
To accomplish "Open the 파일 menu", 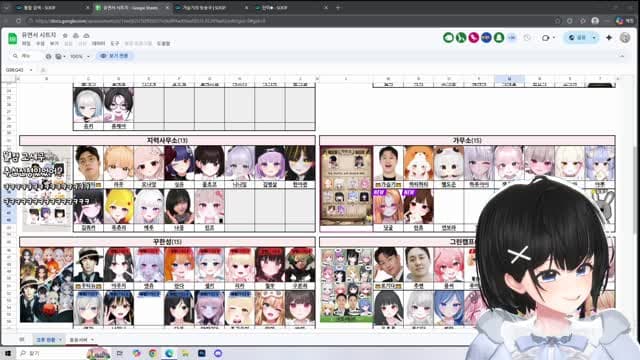I will pyautogui.click(x=26, y=43).
